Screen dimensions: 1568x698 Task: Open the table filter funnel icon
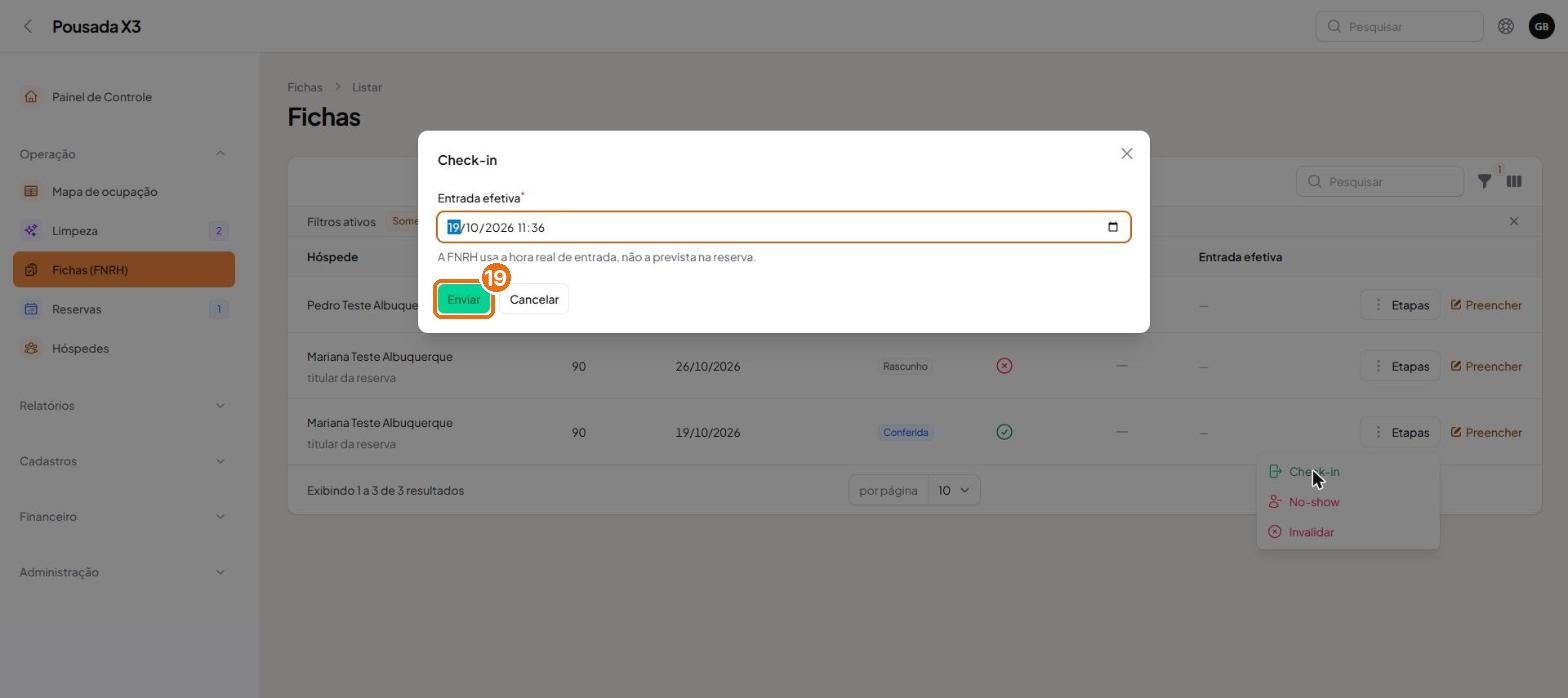1485,182
